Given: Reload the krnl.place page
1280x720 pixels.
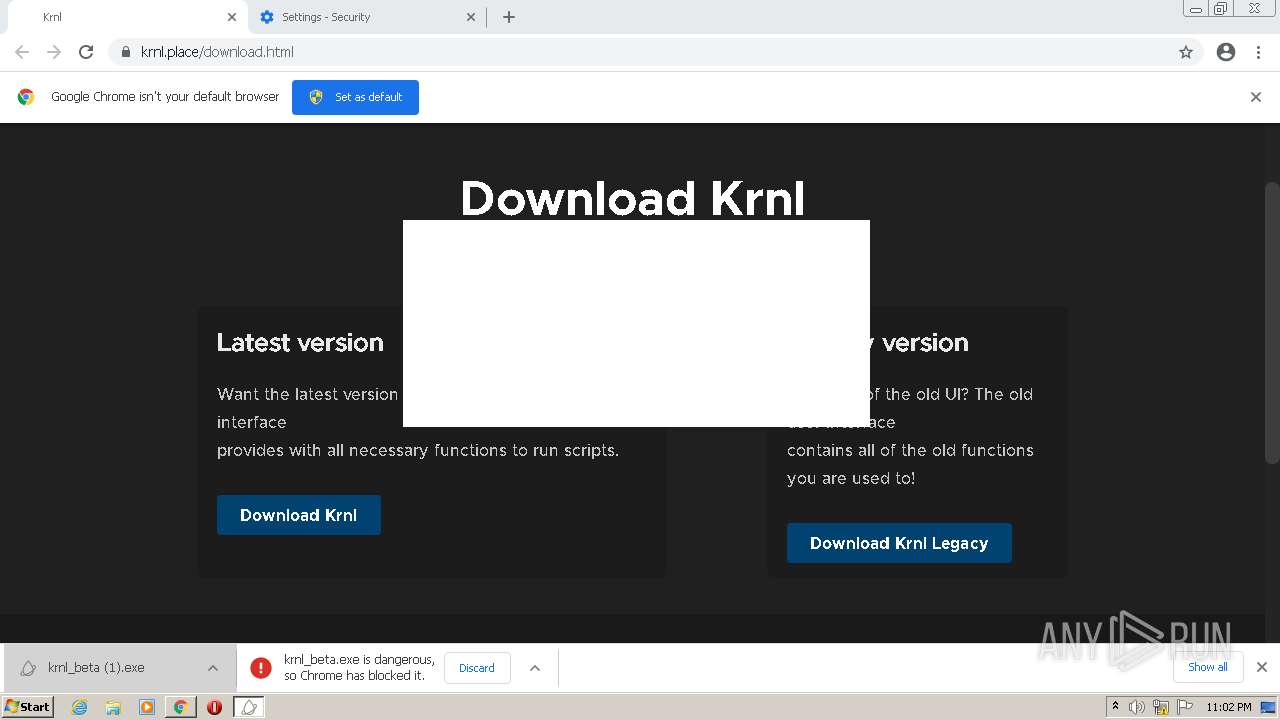Looking at the screenshot, I should 86,52.
